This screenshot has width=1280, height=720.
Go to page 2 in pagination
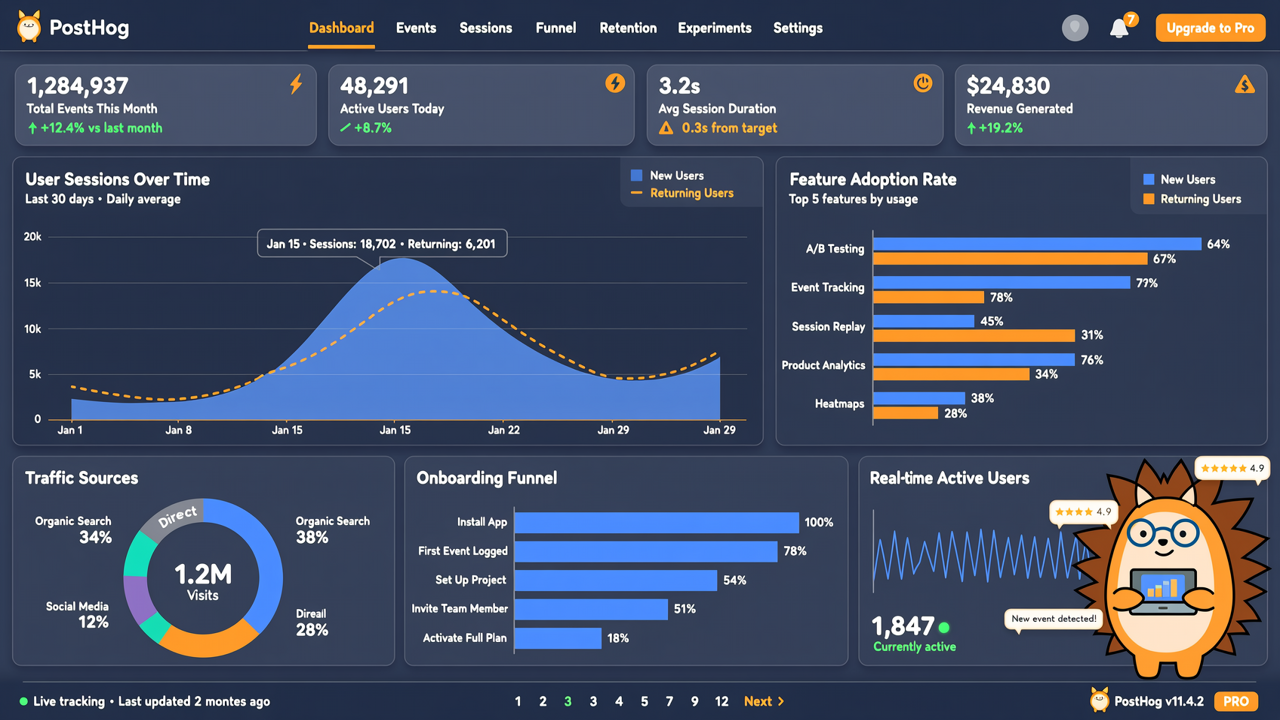pyautogui.click(x=543, y=701)
